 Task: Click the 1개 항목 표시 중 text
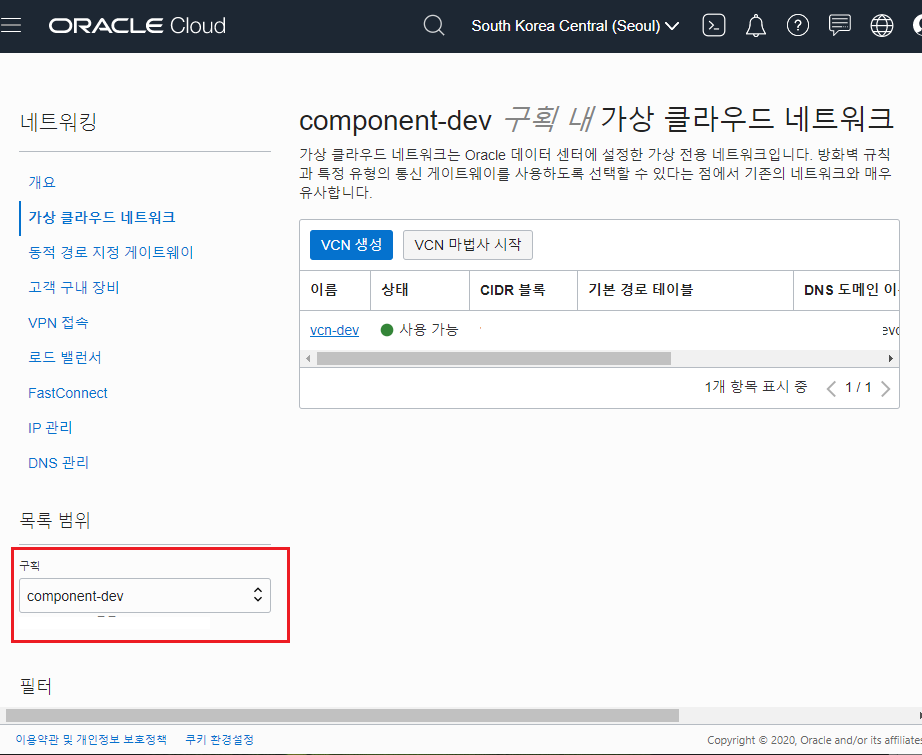(756, 387)
